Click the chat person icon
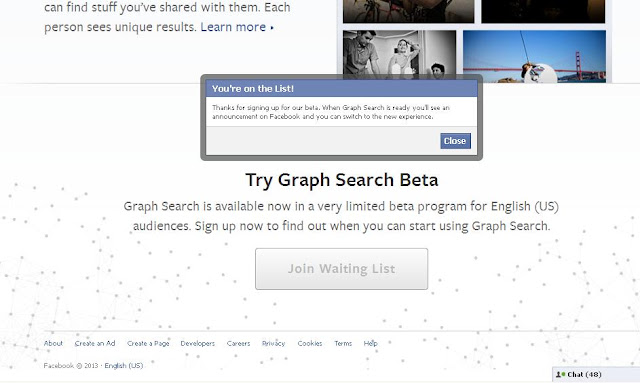640x383 pixels. [x=560, y=374]
